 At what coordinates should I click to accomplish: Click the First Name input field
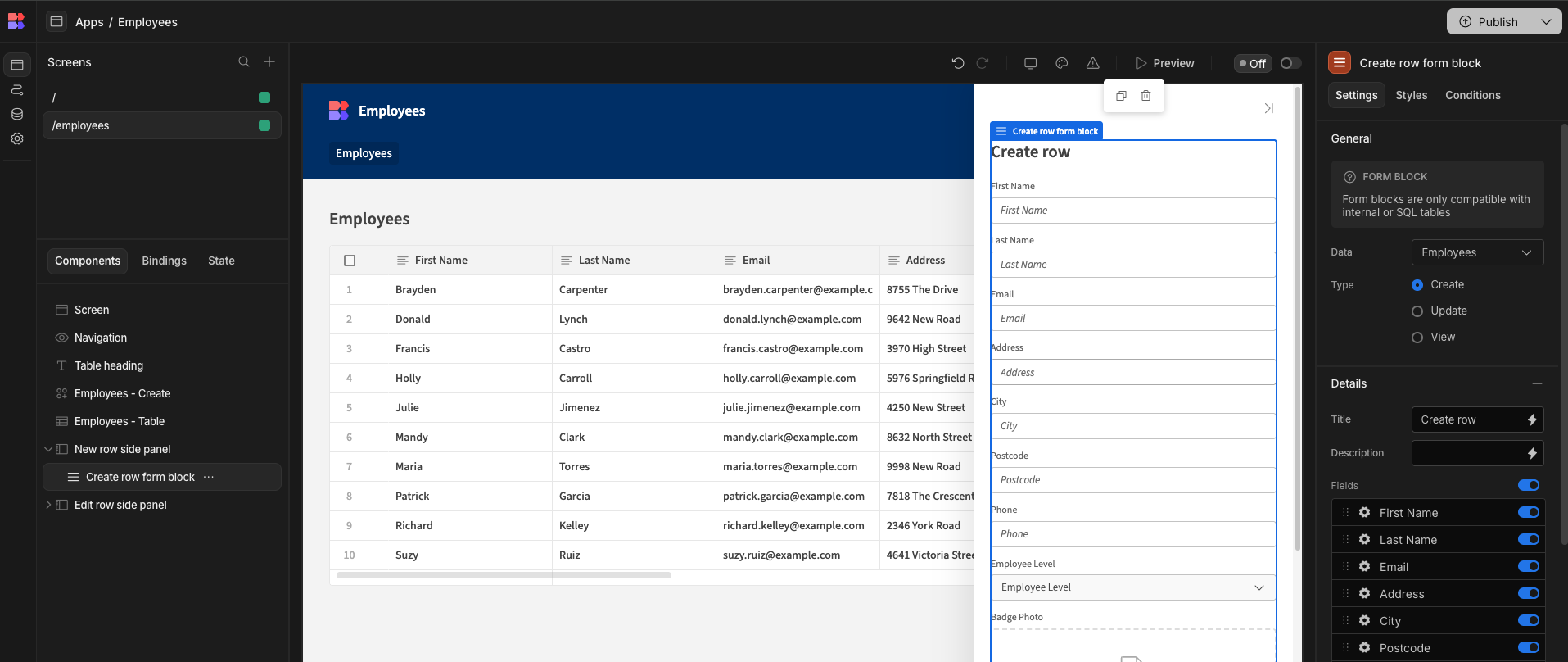pyautogui.click(x=1133, y=211)
